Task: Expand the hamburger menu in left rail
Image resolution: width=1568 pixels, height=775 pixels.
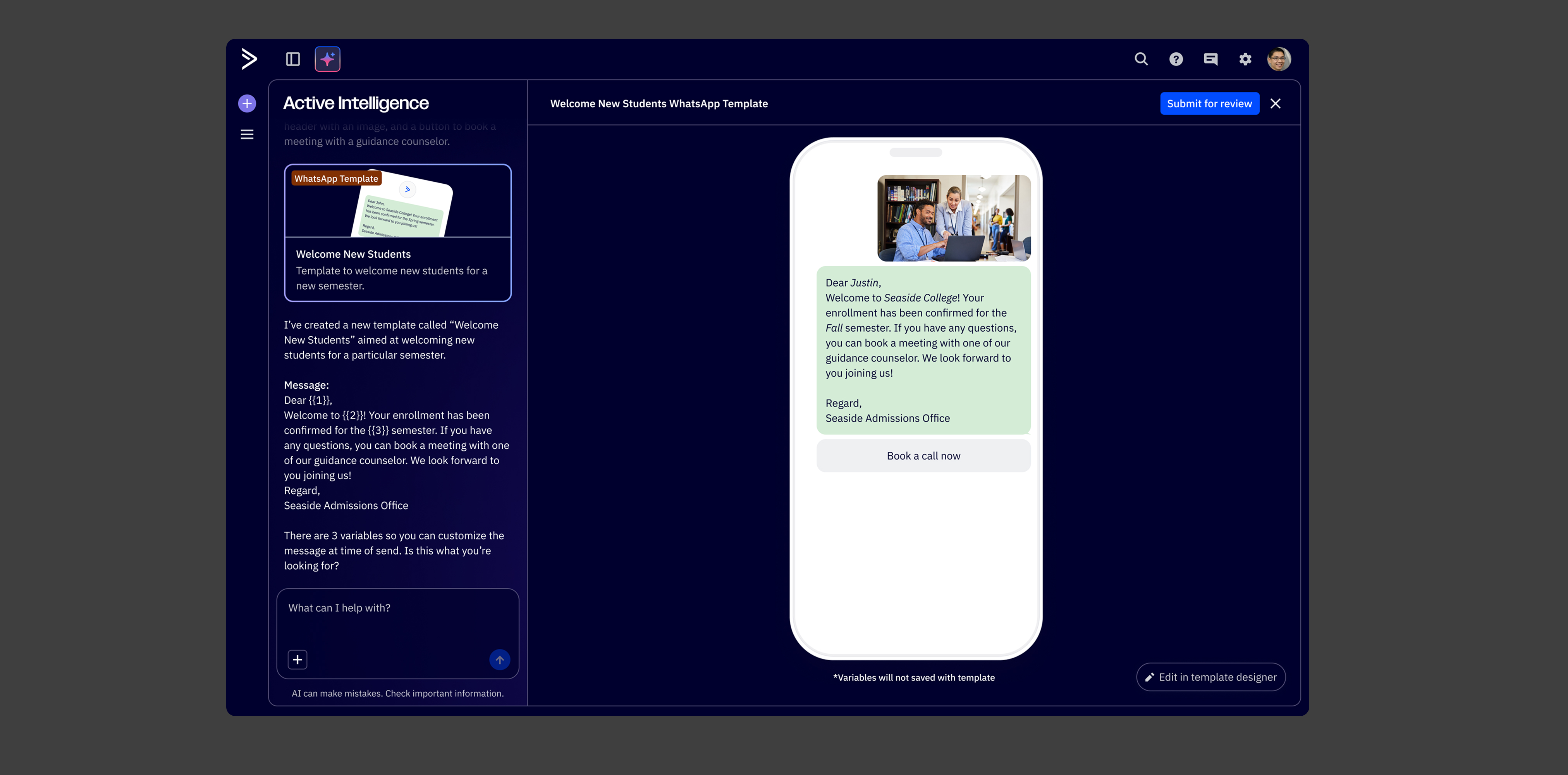Action: [247, 134]
